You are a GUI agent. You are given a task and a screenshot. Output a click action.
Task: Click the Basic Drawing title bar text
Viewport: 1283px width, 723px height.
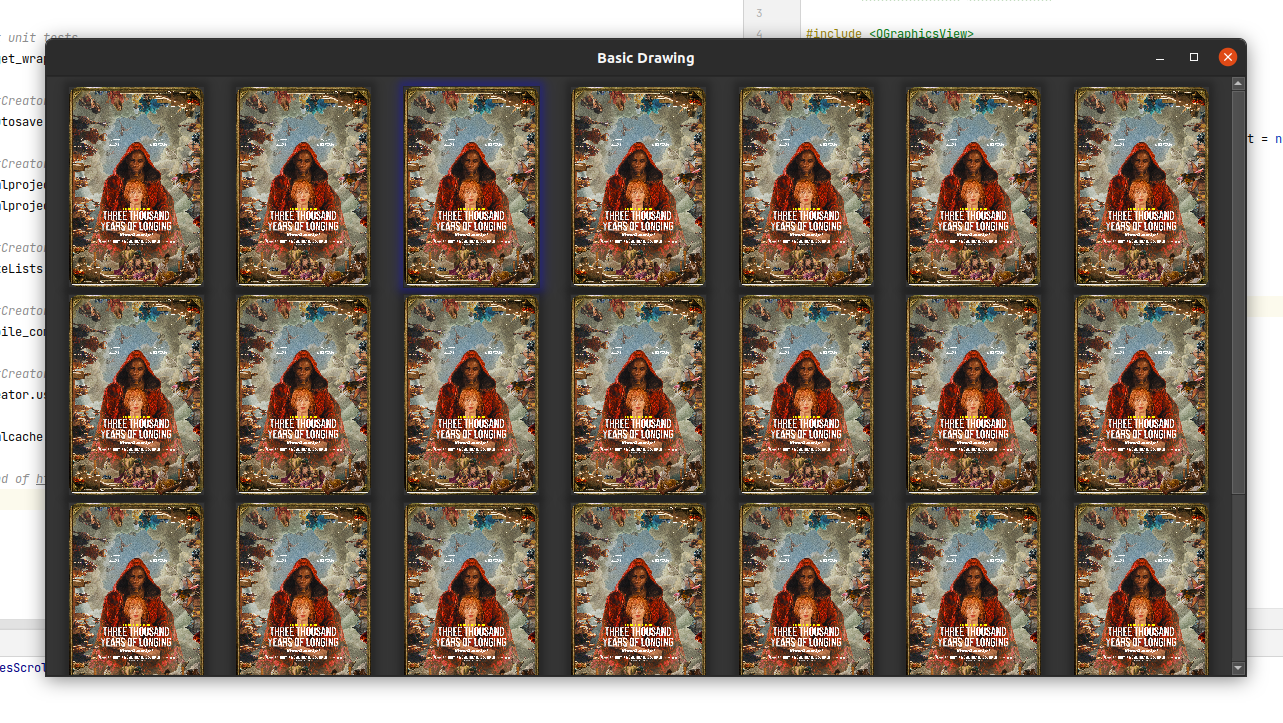(x=646, y=58)
